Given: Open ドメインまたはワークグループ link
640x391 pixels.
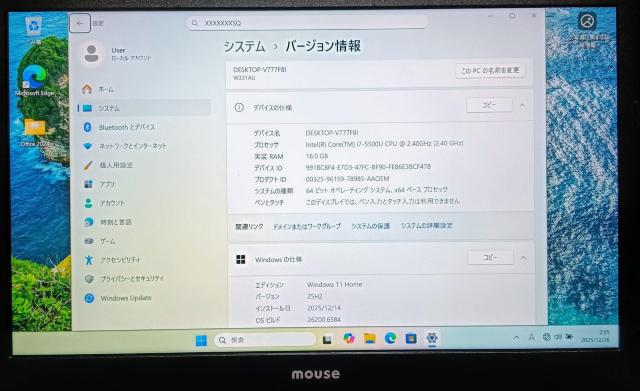Looking at the screenshot, I should 307,226.
